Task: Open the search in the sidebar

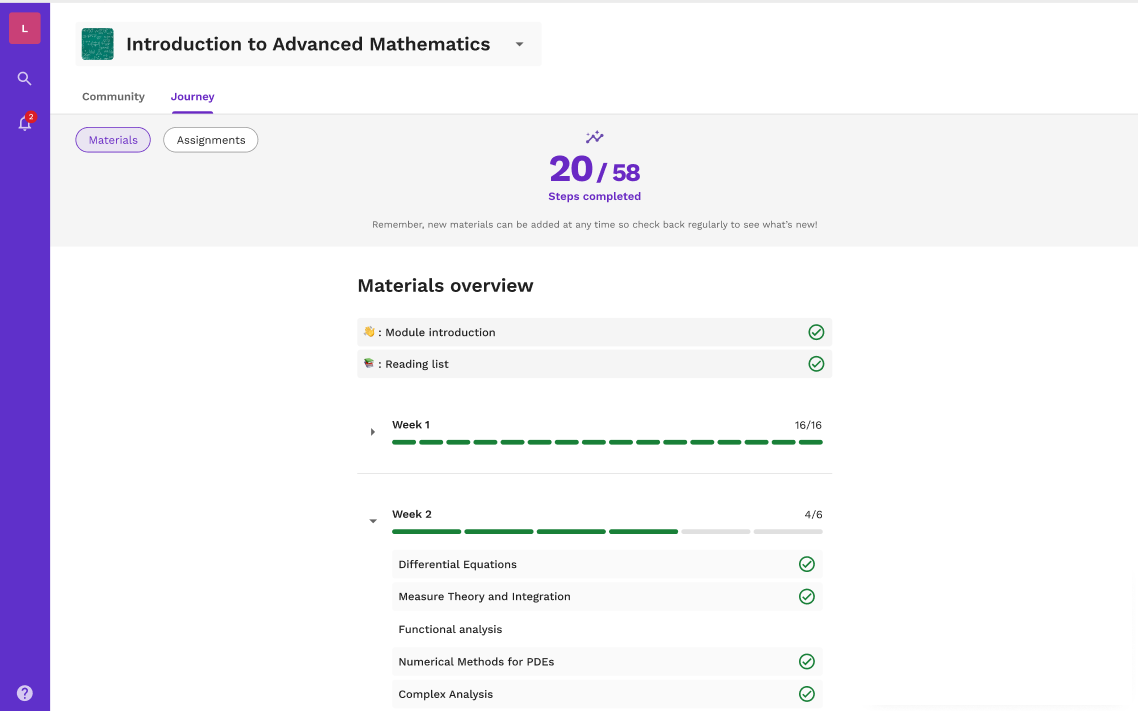Action: (24, 78)
